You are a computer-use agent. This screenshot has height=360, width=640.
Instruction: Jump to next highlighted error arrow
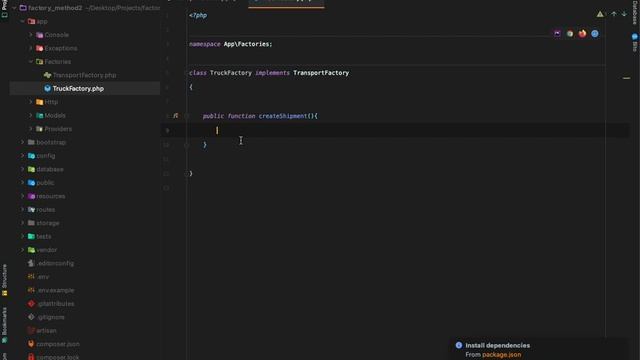624,14
